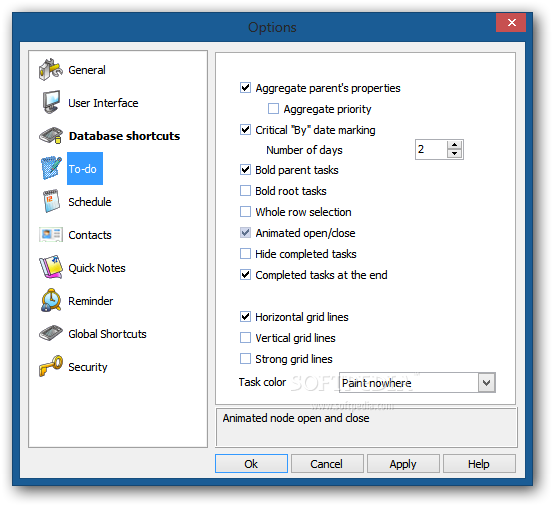Open the General options page

pos(87,70)
